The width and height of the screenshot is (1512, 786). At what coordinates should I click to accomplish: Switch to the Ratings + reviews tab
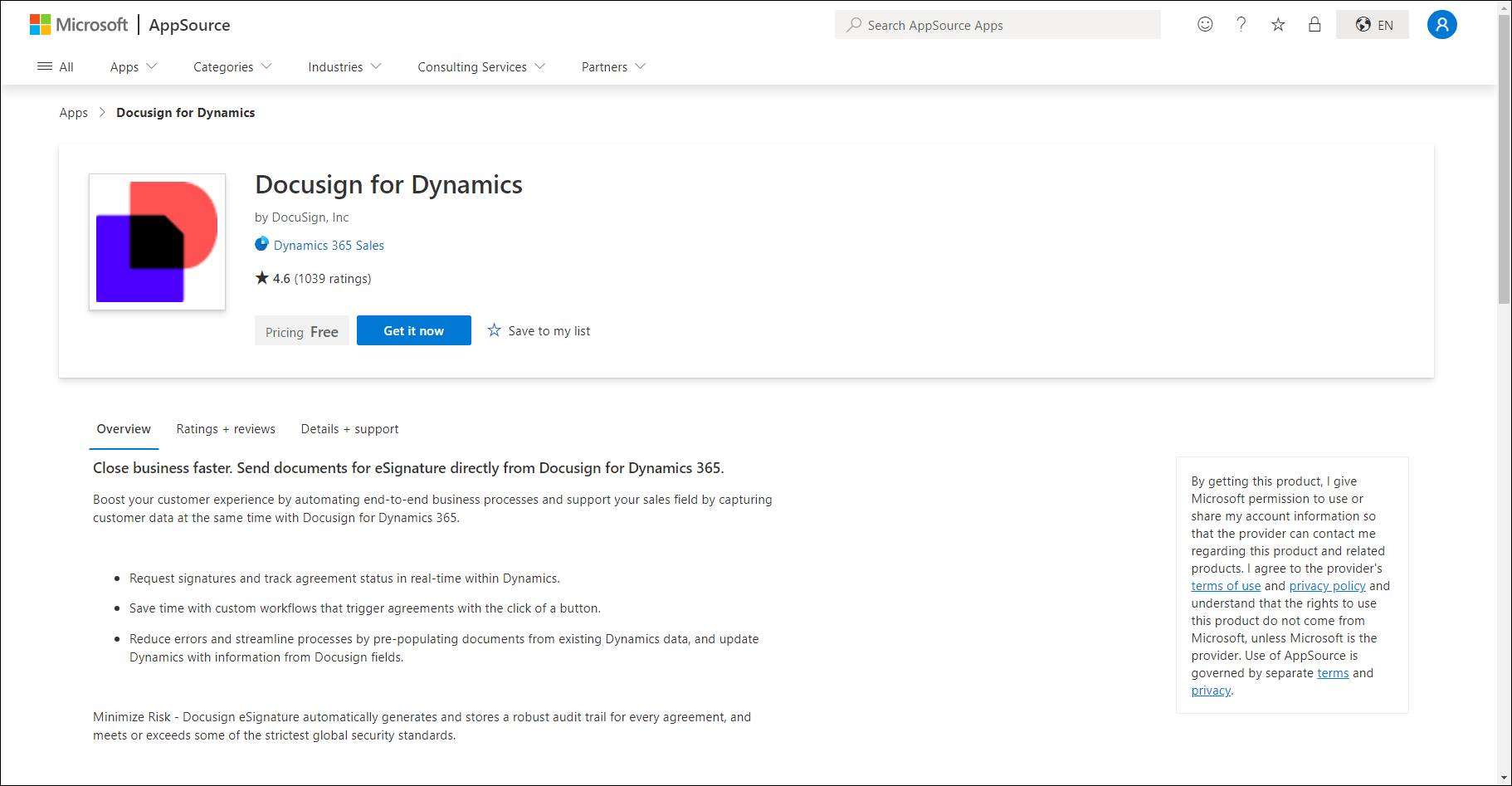pos(225,428)
